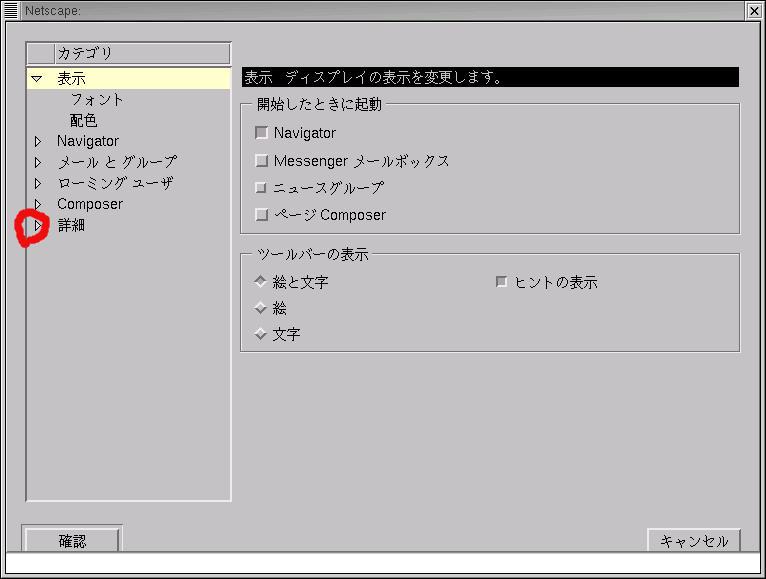Select the ローミング ユーザ label
This screenshot has width=766, height=579.
[x=115, y=183]
